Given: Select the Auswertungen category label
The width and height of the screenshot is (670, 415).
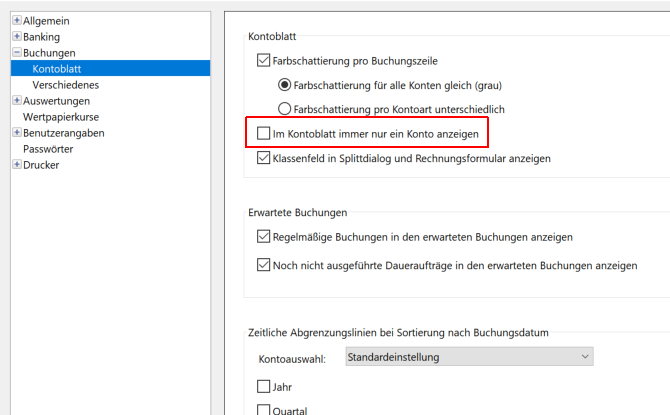Looking at the screenshot, I should [x=56, y=101].
